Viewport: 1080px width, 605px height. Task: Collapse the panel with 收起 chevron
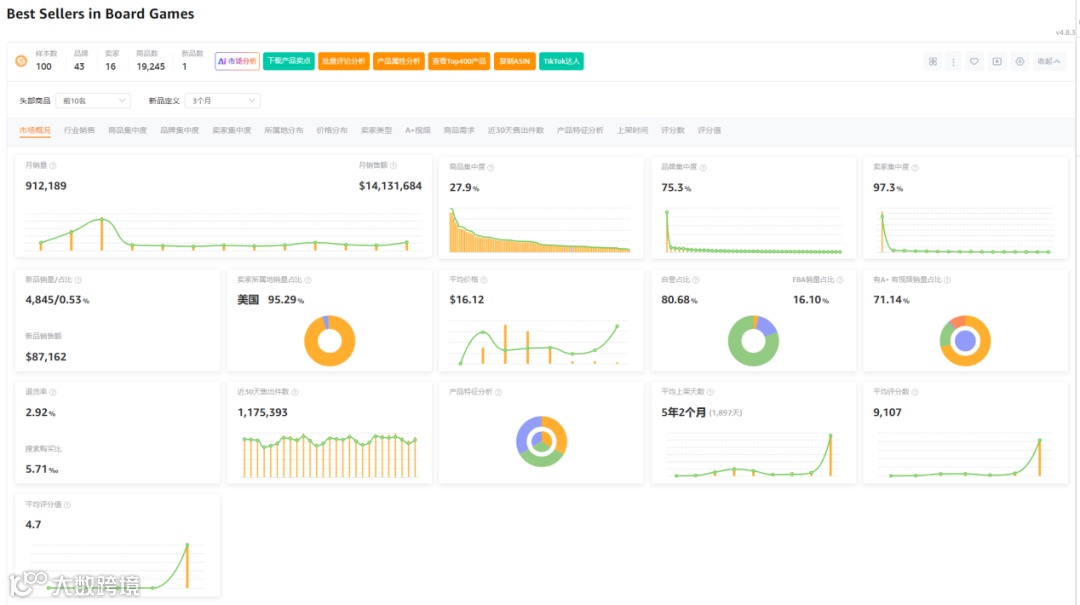pyautogui.click(x=1049, y=61)
